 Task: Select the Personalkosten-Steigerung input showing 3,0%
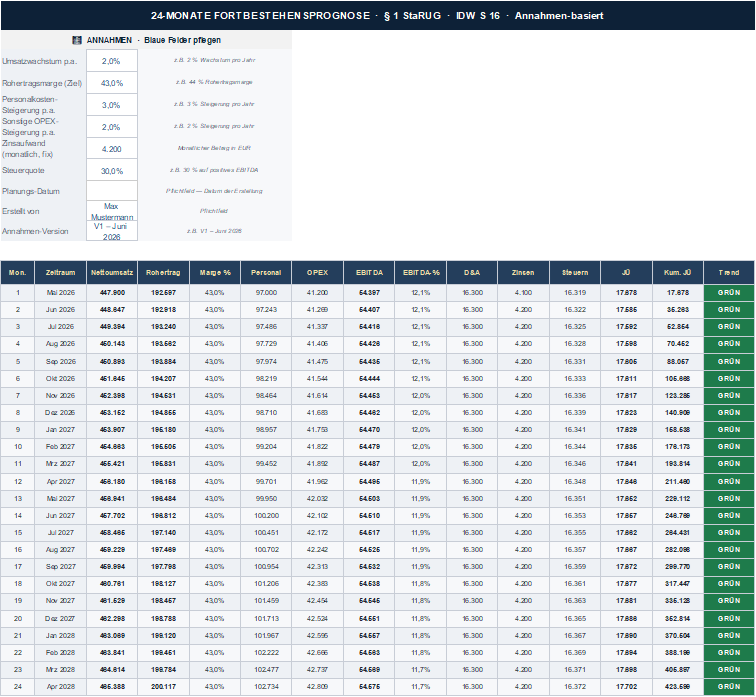coord(112,105)
